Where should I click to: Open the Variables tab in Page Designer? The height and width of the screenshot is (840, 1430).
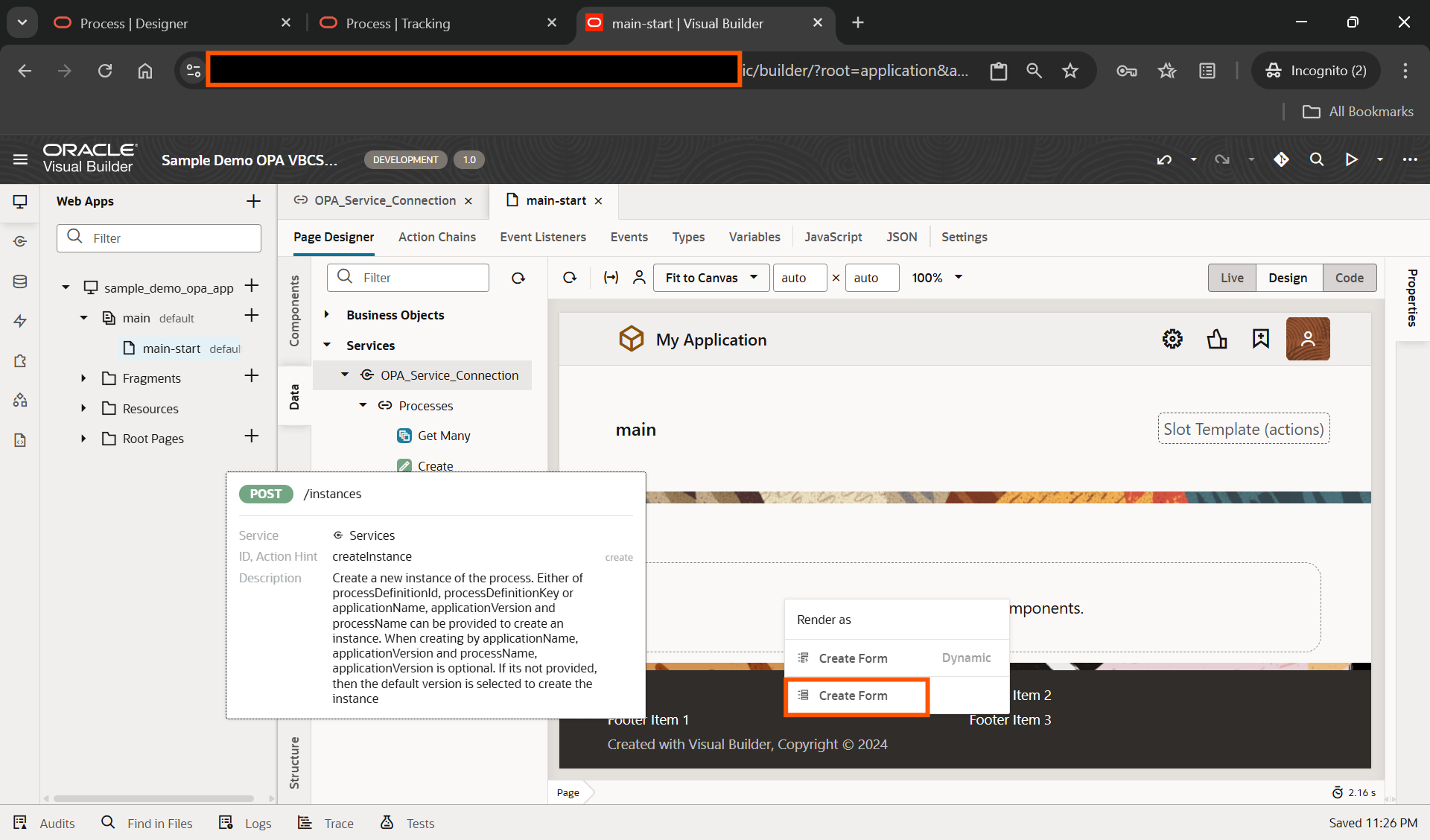pos(754,237)
